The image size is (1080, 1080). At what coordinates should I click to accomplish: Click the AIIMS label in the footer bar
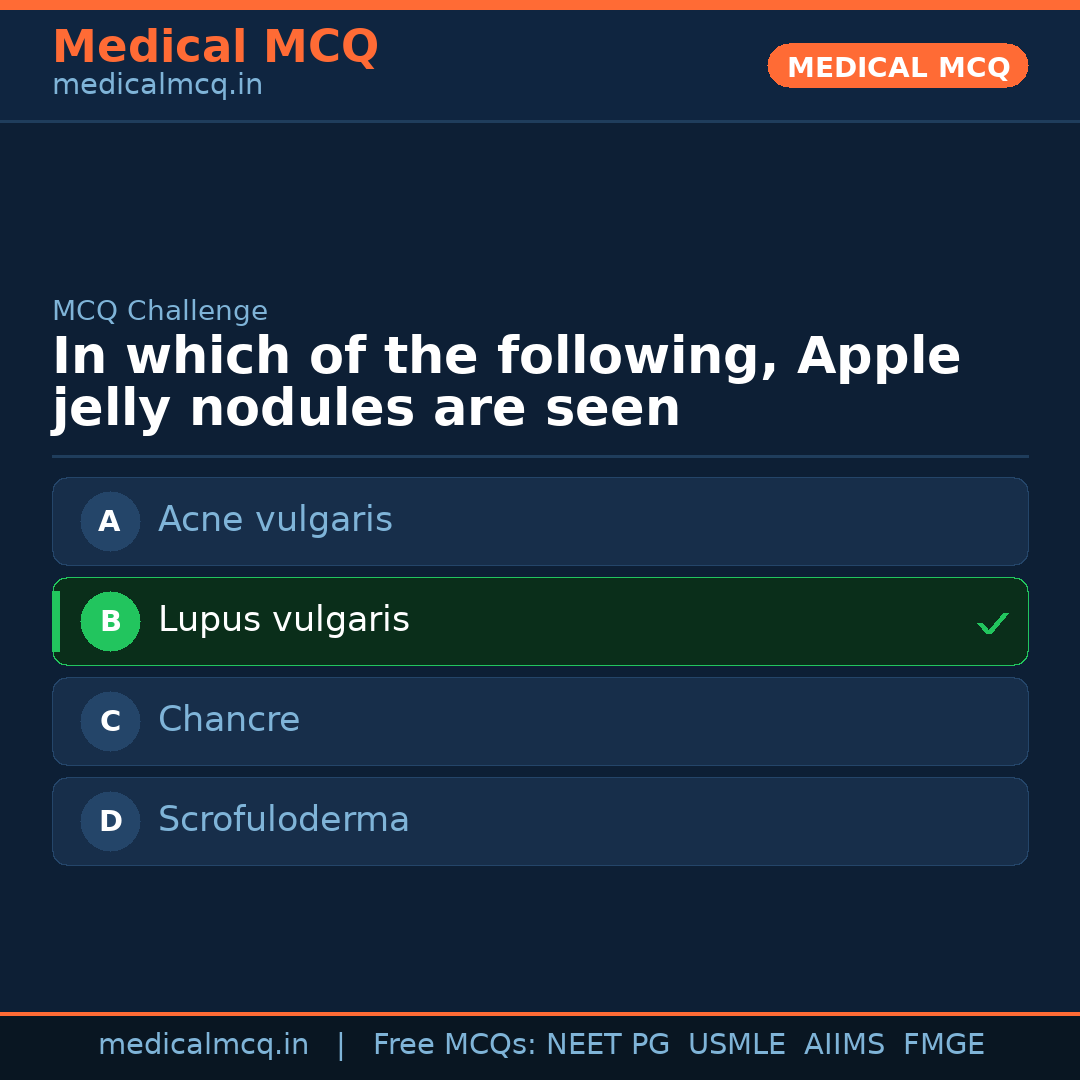point(845,1044)
